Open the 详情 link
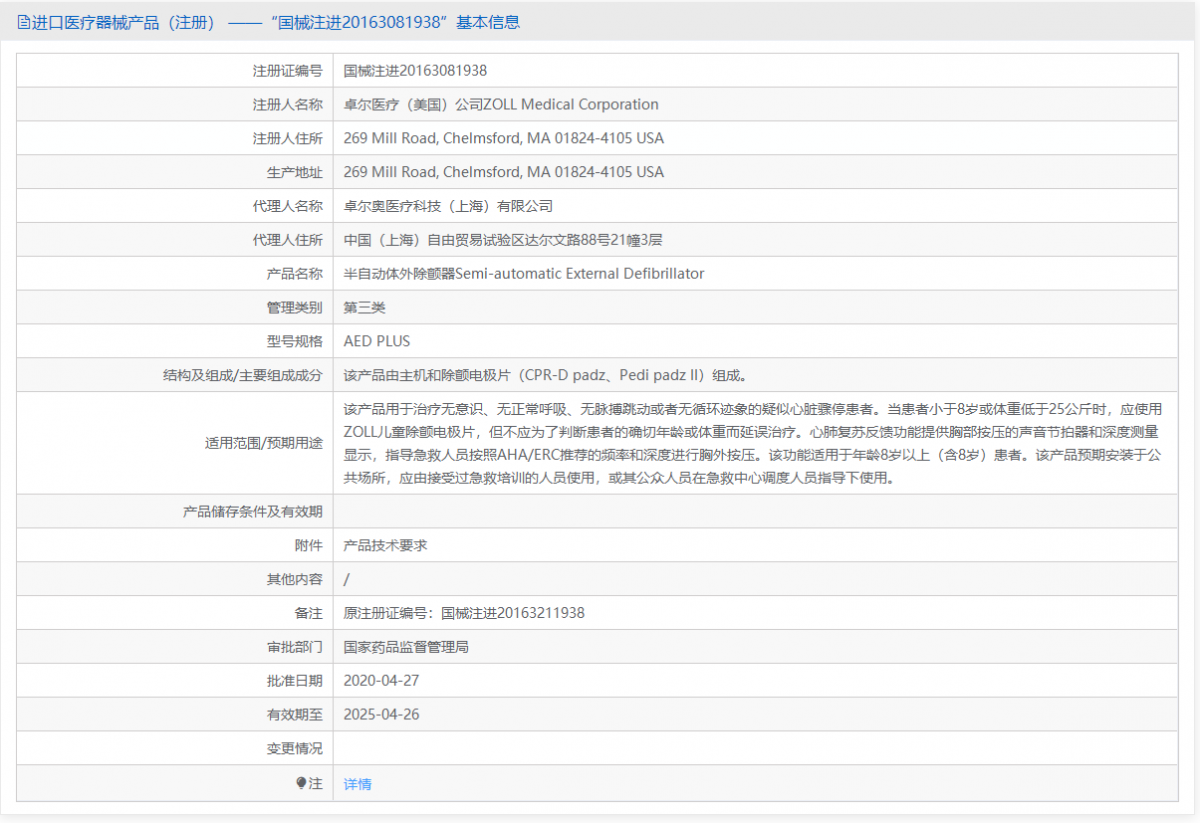This screenshot has height=823, width=1200. pos(357,784)
